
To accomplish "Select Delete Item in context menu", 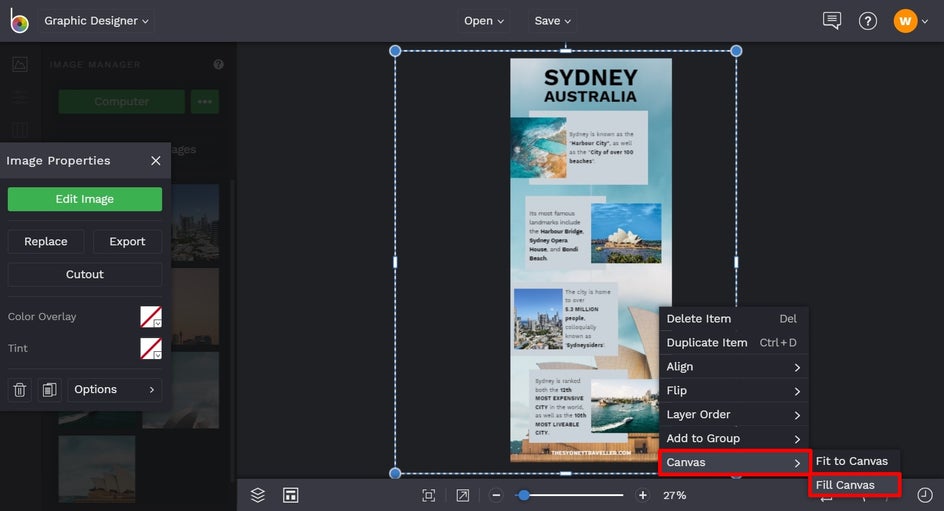I will (733, 319).
